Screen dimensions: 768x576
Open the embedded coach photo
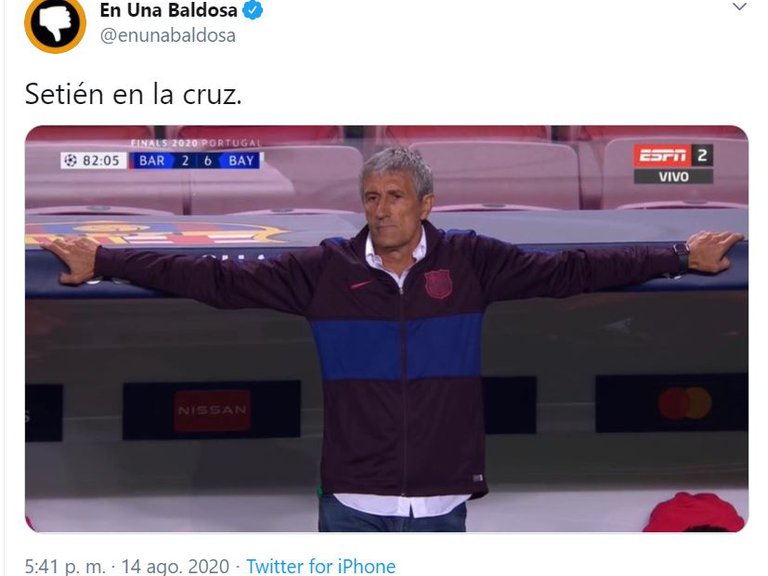[386, 329]
